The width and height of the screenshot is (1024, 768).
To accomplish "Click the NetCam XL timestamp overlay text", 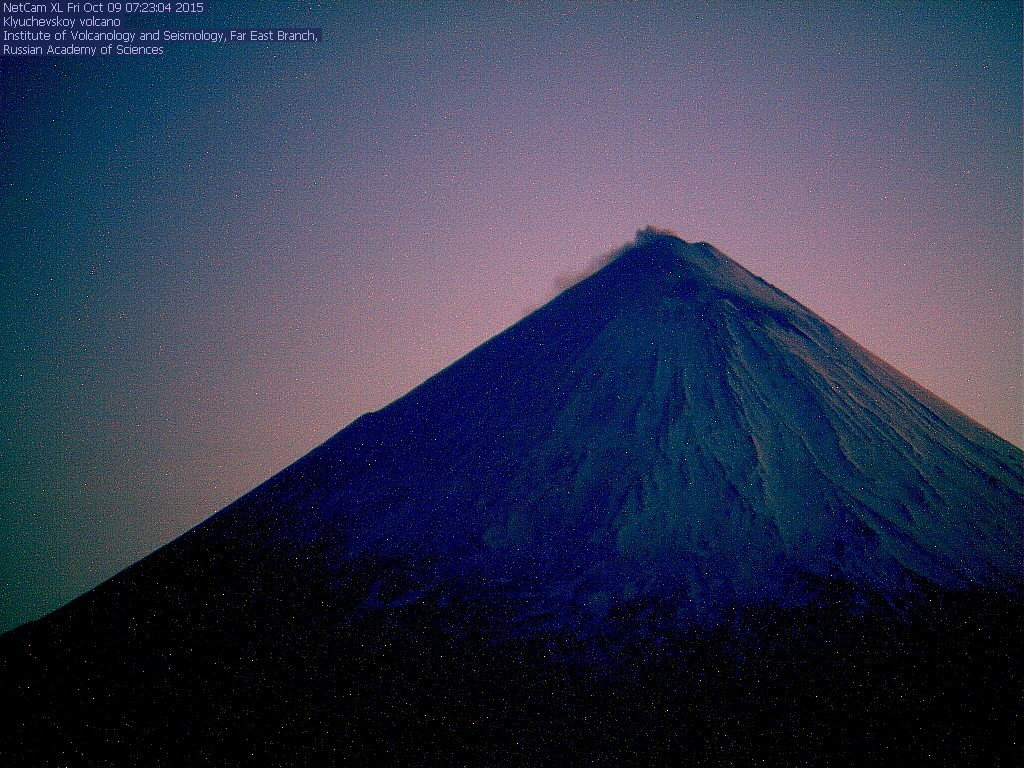I will tap(103, 8).
